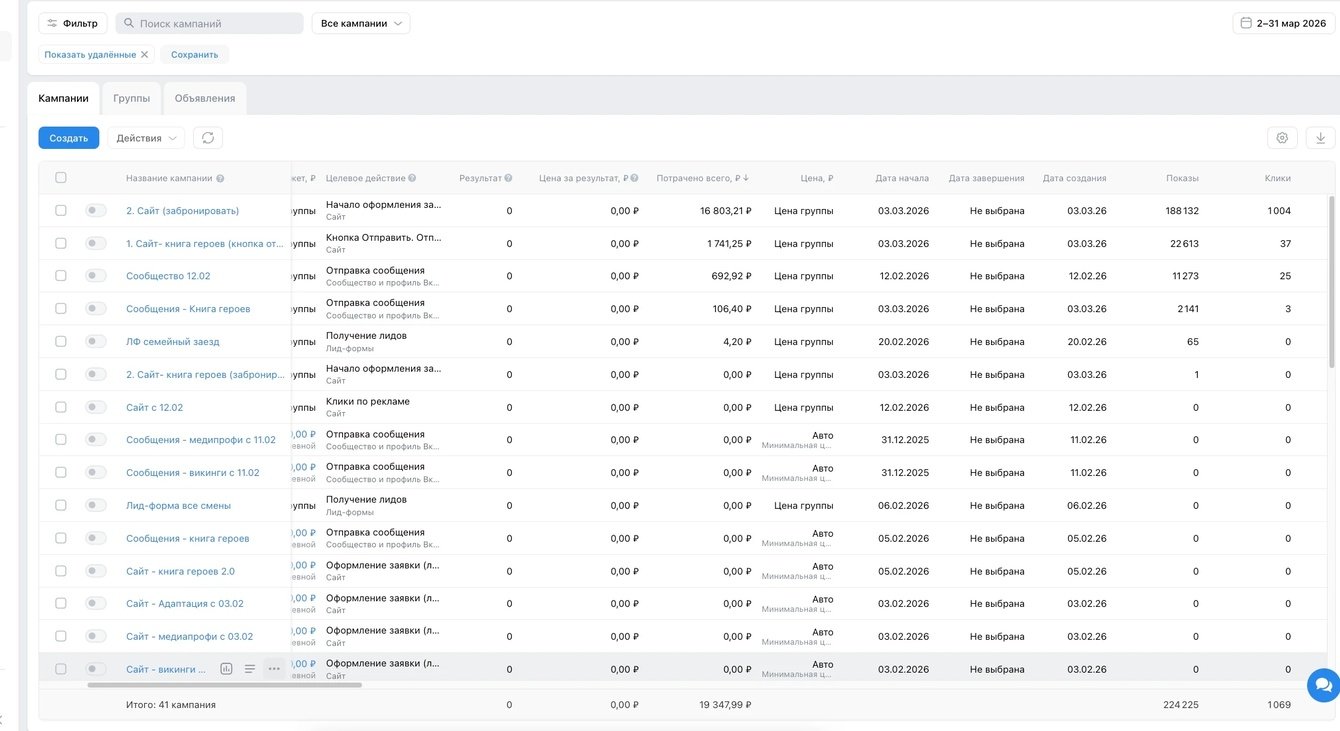Remove the Показать удалённые filter chip
This screenshot has height=731, width=1340.
pos(144,55)
